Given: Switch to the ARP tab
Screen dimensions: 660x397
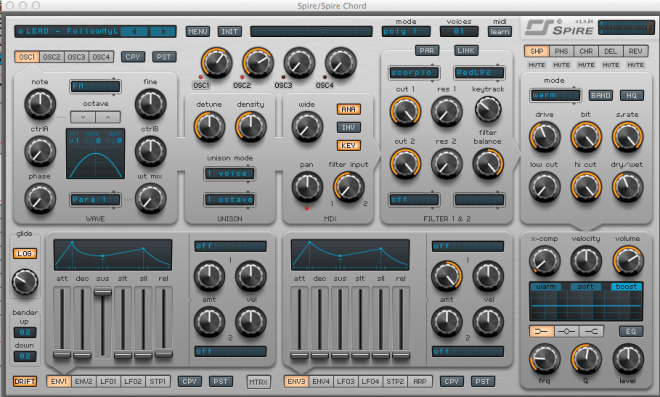Looking at the screenshot, I should [x=420, y=381].
